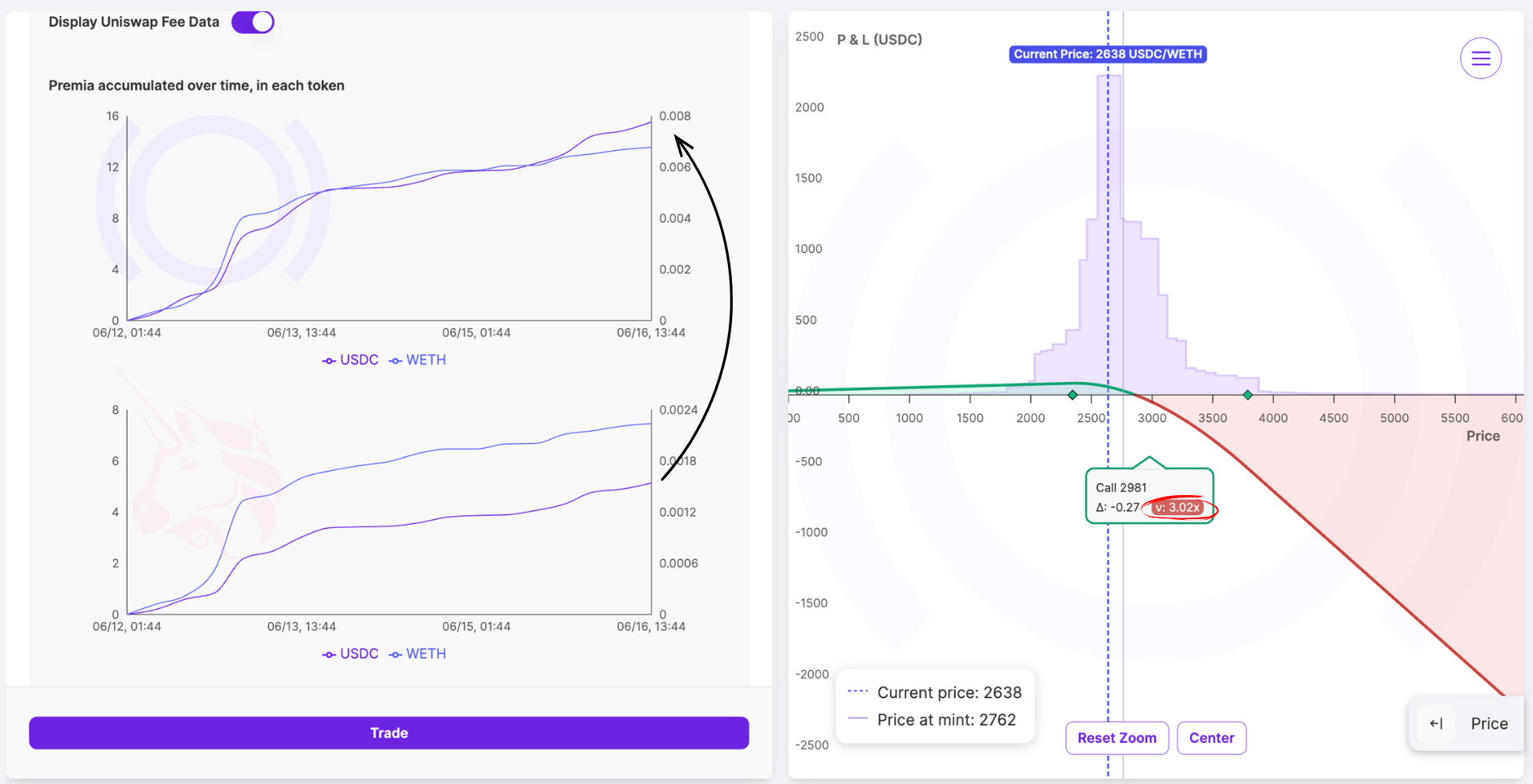Click the Center button

1211,737
